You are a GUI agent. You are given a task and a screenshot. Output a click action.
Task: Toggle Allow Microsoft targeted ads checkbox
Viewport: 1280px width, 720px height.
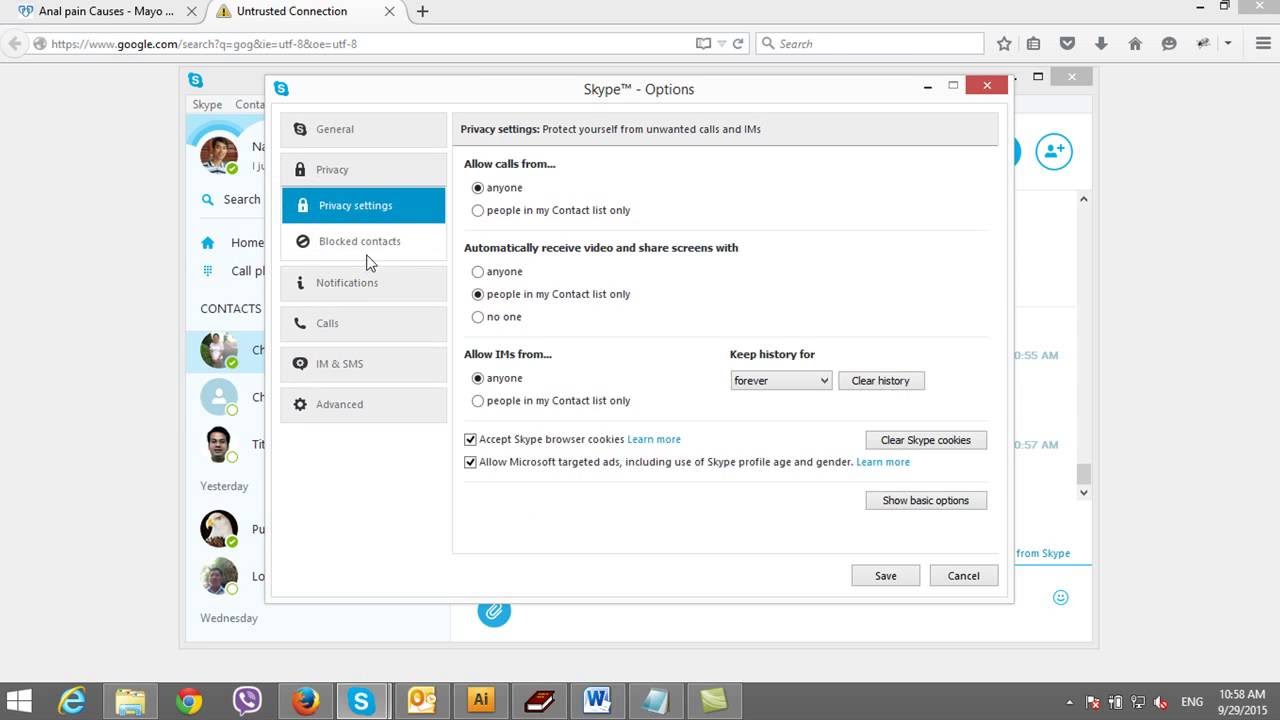pos(470,462)
